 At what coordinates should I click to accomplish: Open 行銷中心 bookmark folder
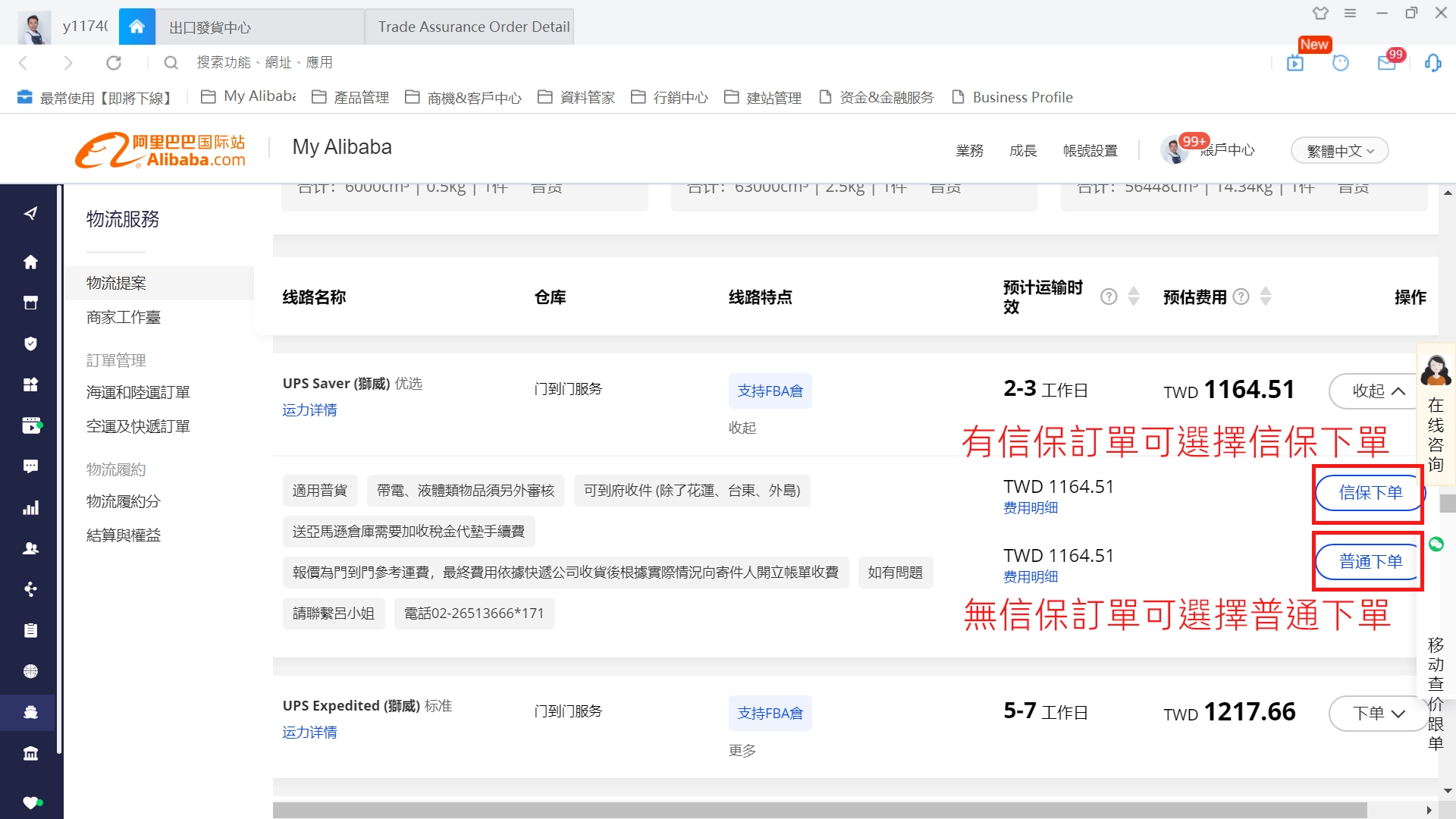(670, 97)
